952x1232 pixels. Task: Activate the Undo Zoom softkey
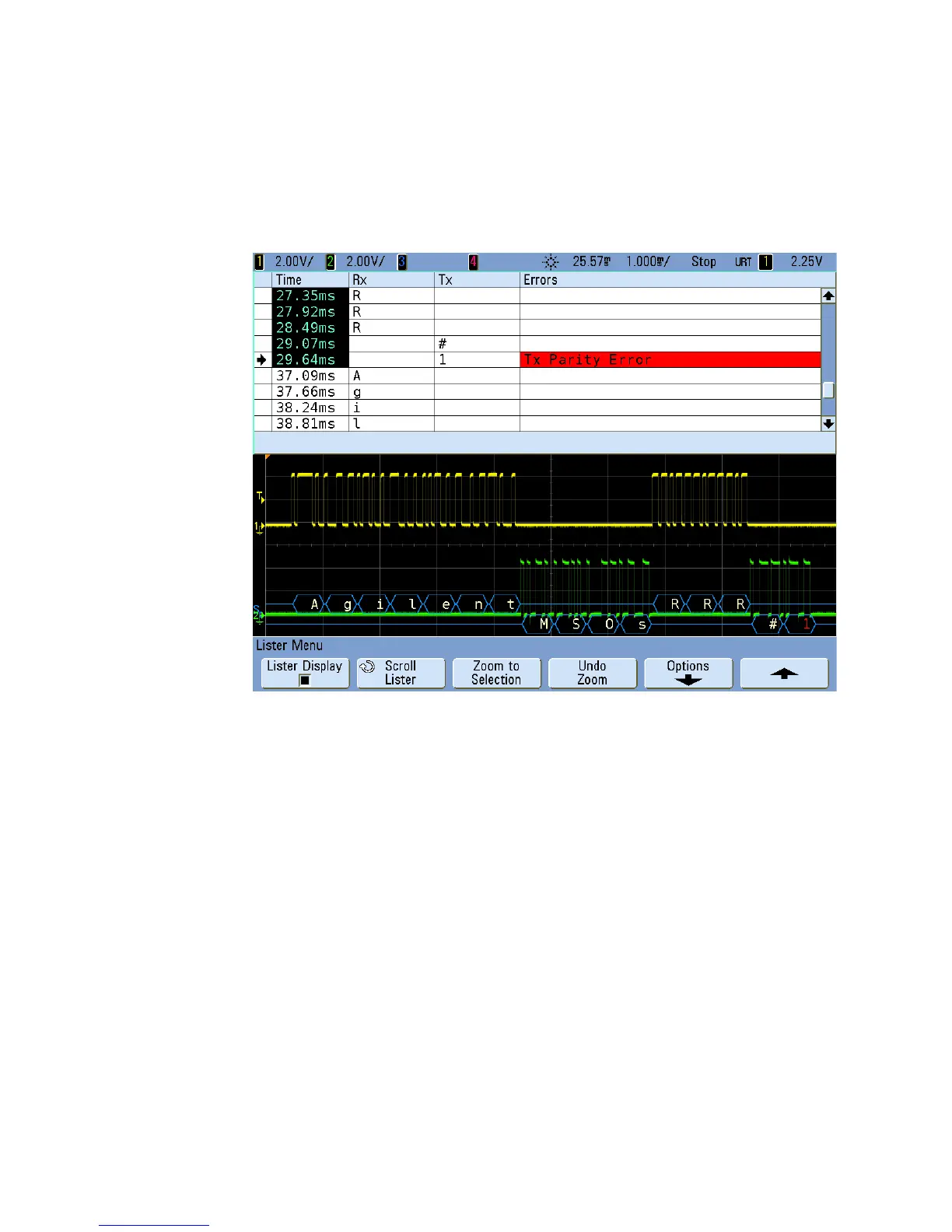click(592, 673)
